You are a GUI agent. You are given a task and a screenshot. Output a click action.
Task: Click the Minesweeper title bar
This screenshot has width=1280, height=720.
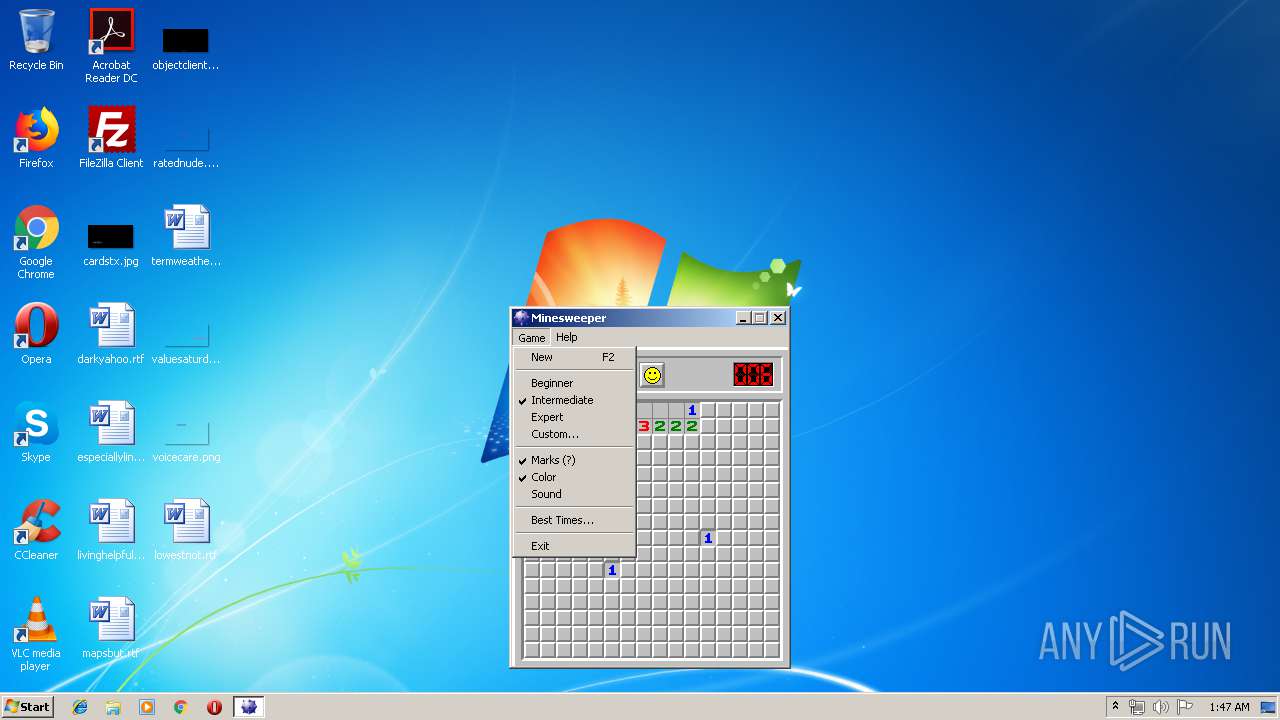650,318
